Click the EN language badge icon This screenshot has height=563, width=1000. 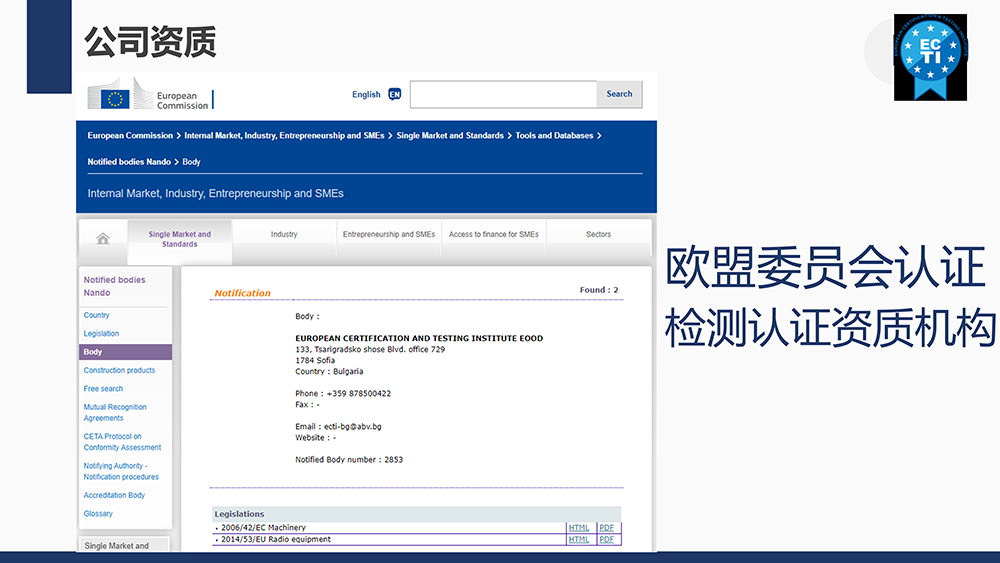click(x=394, y=94)
